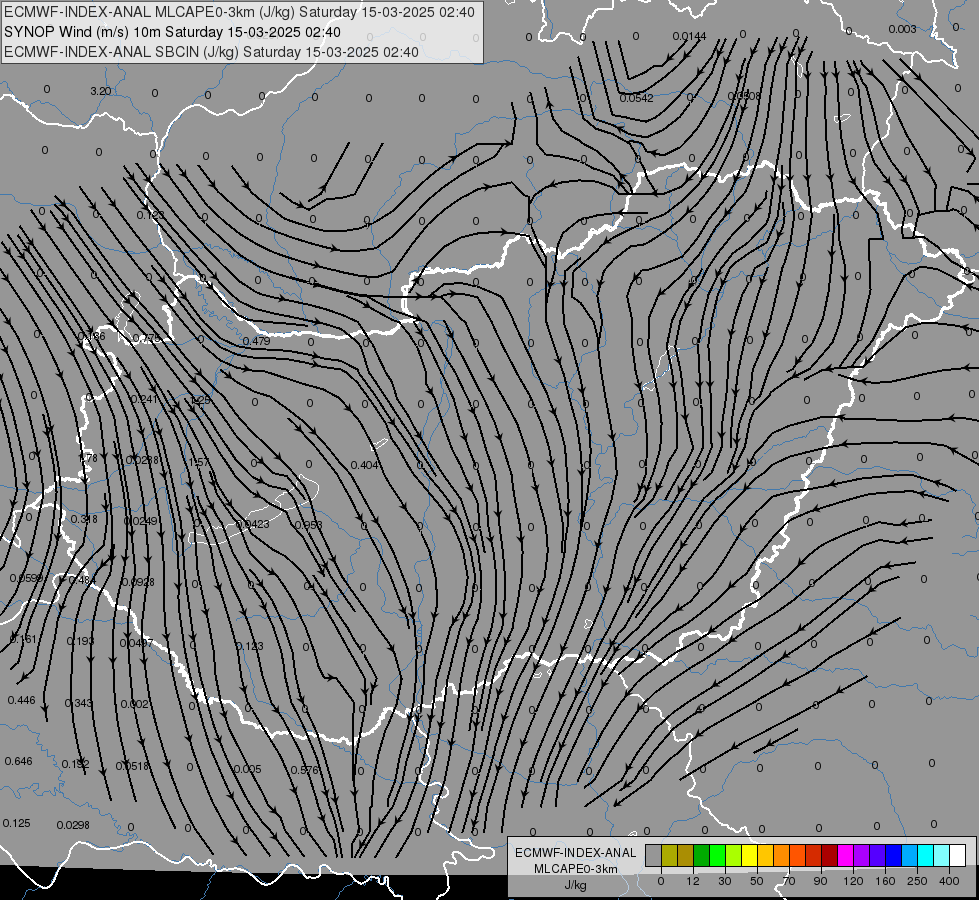Click the magenta legend swatch
This screenshot has width=979, height=900.
(x=845, y=855)
